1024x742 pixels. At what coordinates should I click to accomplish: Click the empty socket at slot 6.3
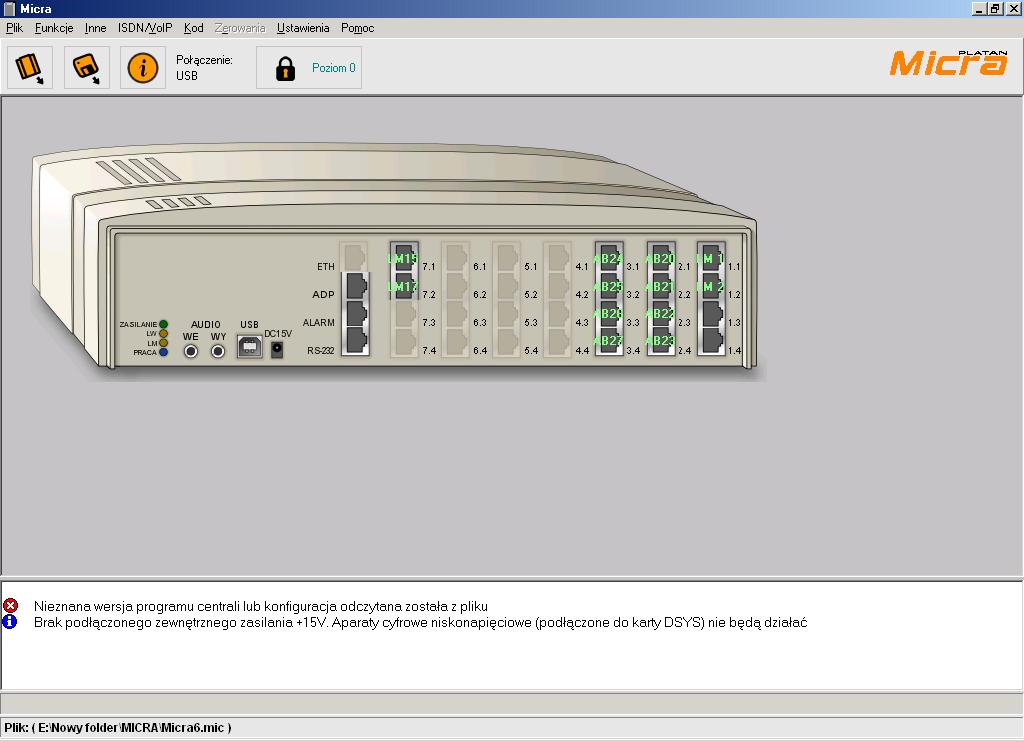click(x=455, y=314)
